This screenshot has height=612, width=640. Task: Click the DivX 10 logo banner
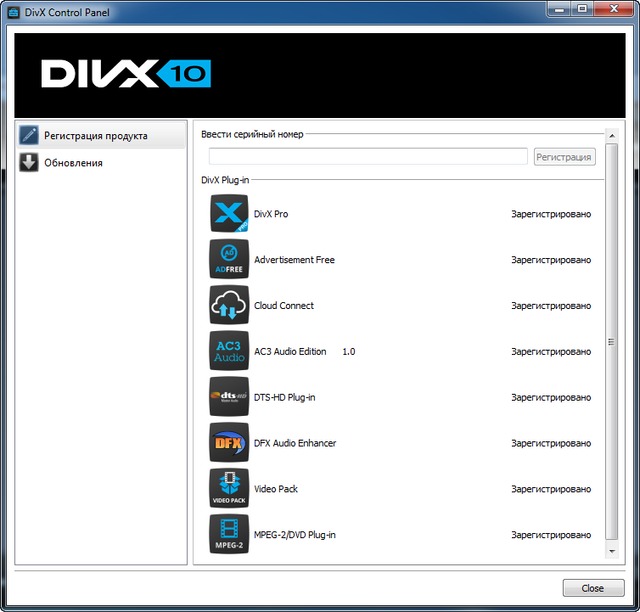(x=320, y=76)
